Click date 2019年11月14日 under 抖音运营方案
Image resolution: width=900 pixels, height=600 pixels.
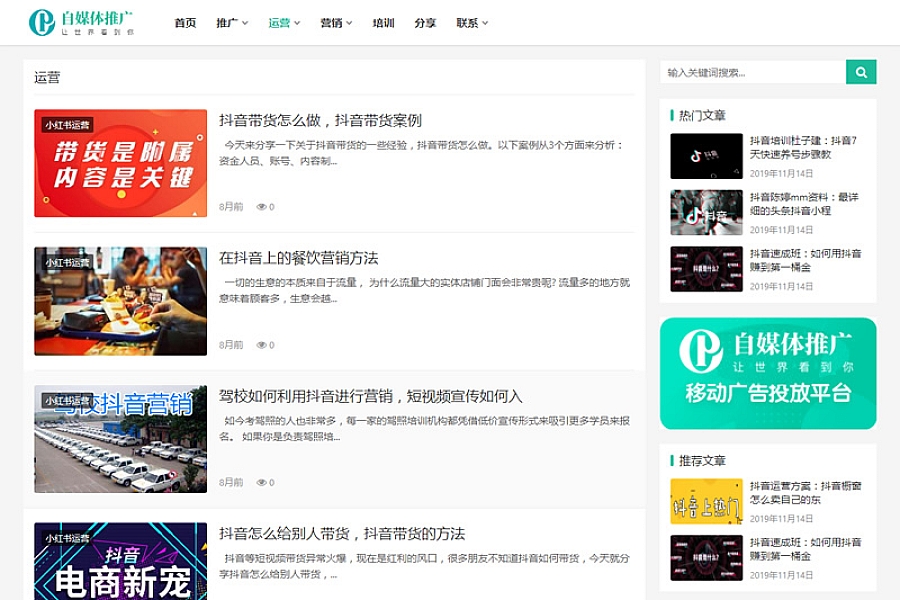[x=781, y=518]
